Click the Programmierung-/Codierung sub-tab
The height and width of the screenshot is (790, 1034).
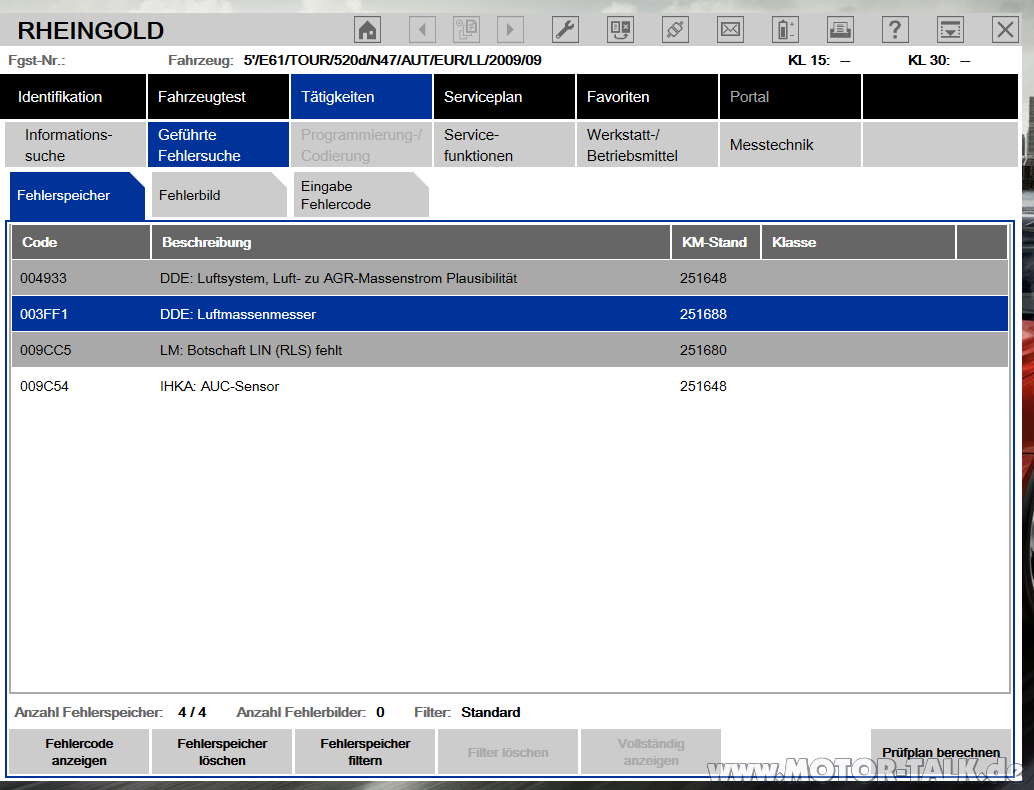click(x=361, y=144)
